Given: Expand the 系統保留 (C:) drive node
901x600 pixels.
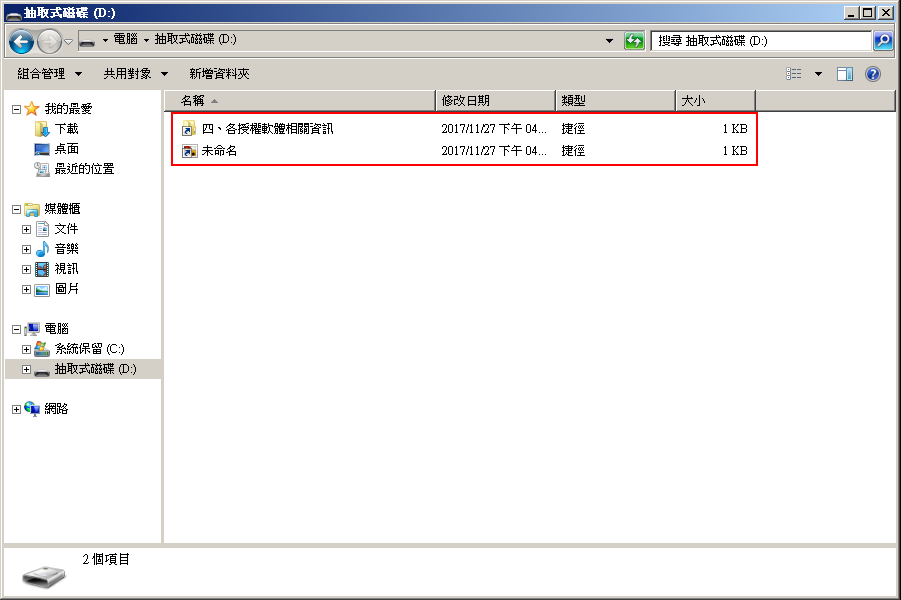Looking at the screenshot, I should pyautogui.click(x=26, y=349).
